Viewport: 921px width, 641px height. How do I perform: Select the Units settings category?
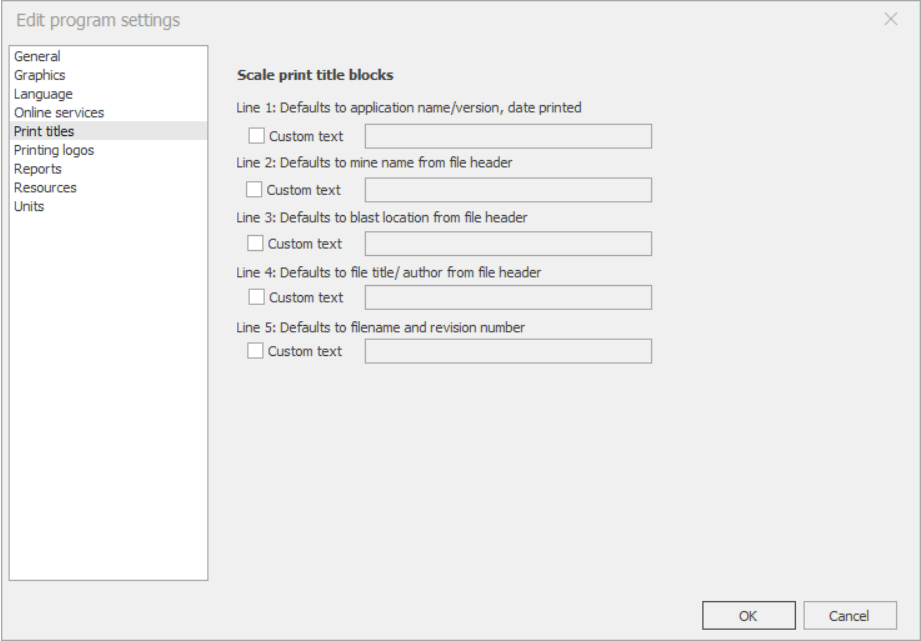click(x=29, y=207)
